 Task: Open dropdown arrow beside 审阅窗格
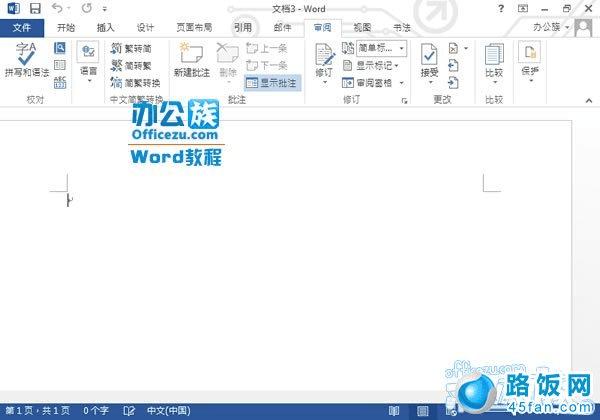pos(401,83)
